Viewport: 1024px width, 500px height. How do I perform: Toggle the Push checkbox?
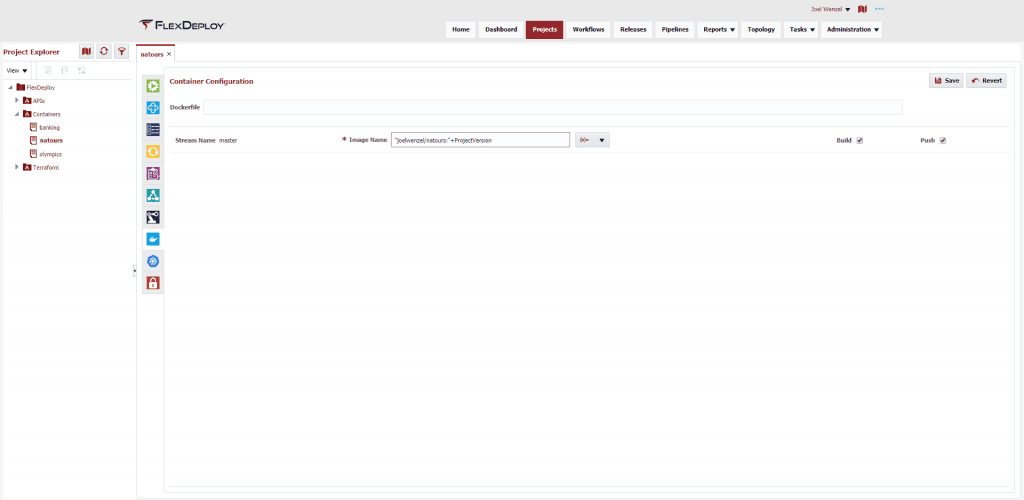[x=942, y=140]
